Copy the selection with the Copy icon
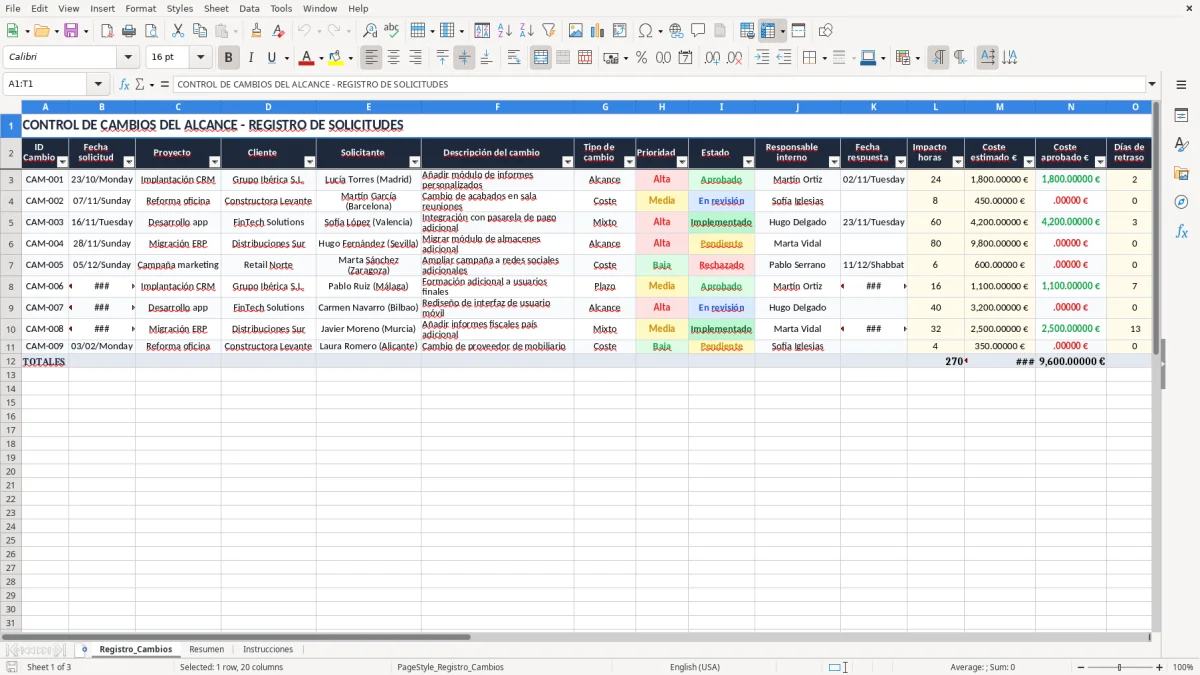Screen dimensions: 1200x675 tap(200, 31)
